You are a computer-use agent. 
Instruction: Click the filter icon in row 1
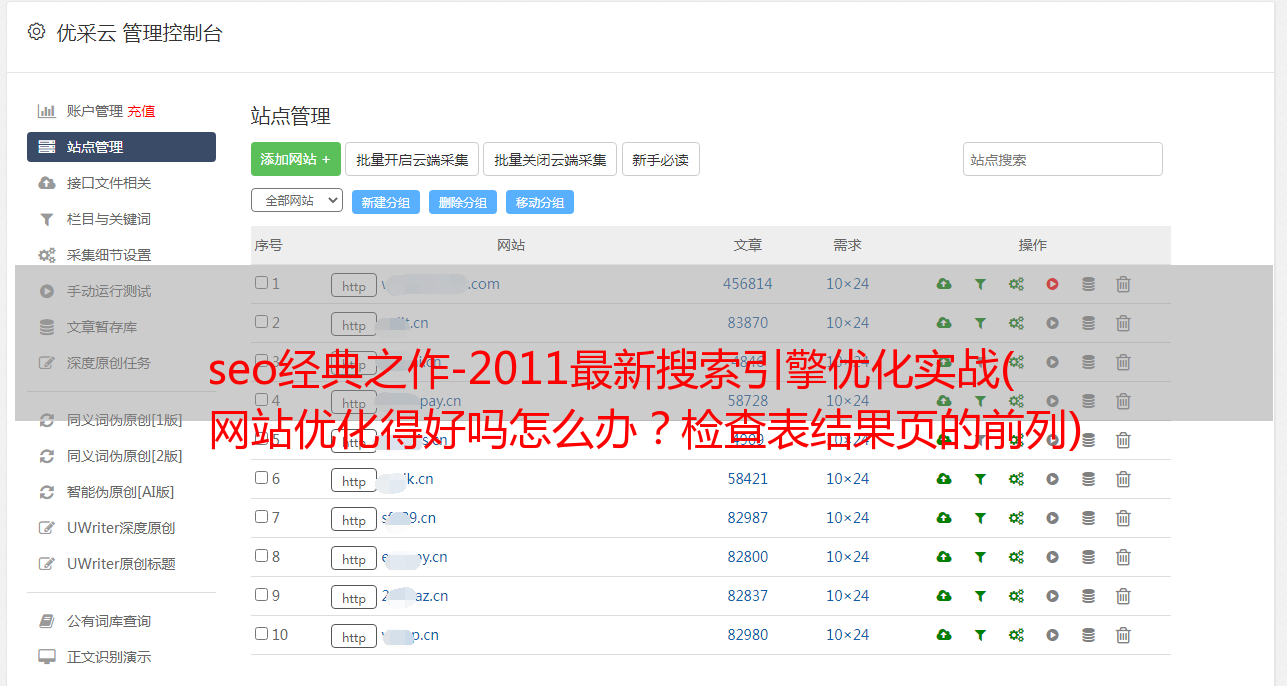tap(980, 284)
